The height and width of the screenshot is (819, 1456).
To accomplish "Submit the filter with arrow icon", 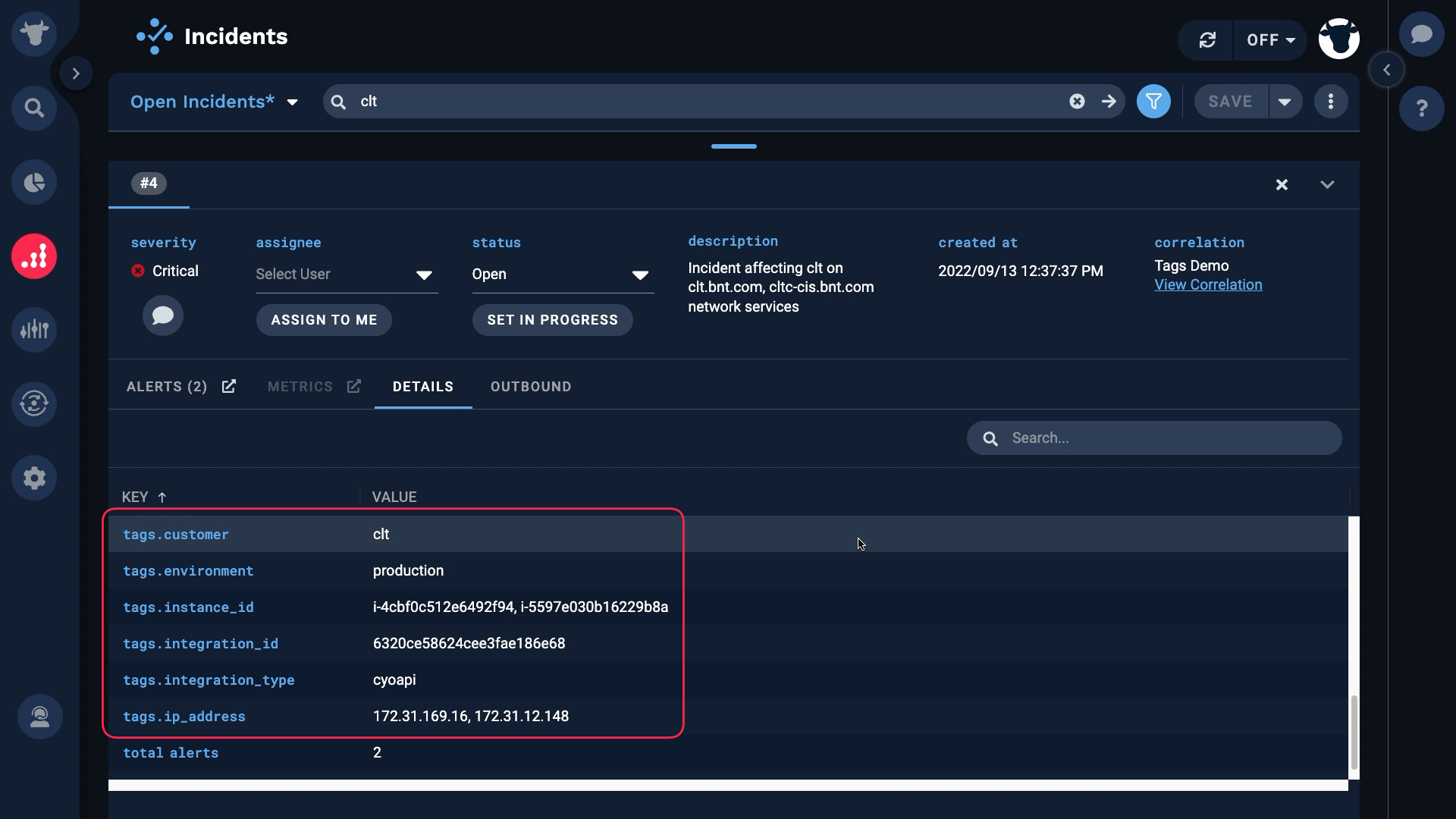I will tap(1109, 102).
